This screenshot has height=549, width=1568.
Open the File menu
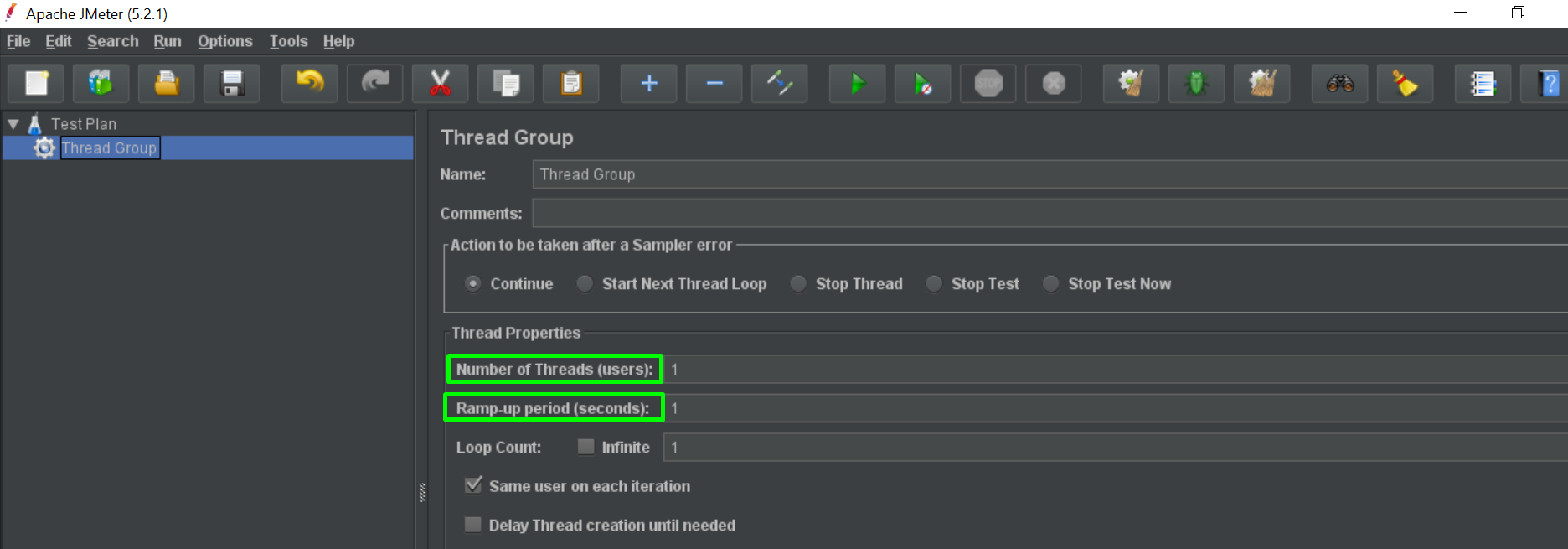coord(18,41)
